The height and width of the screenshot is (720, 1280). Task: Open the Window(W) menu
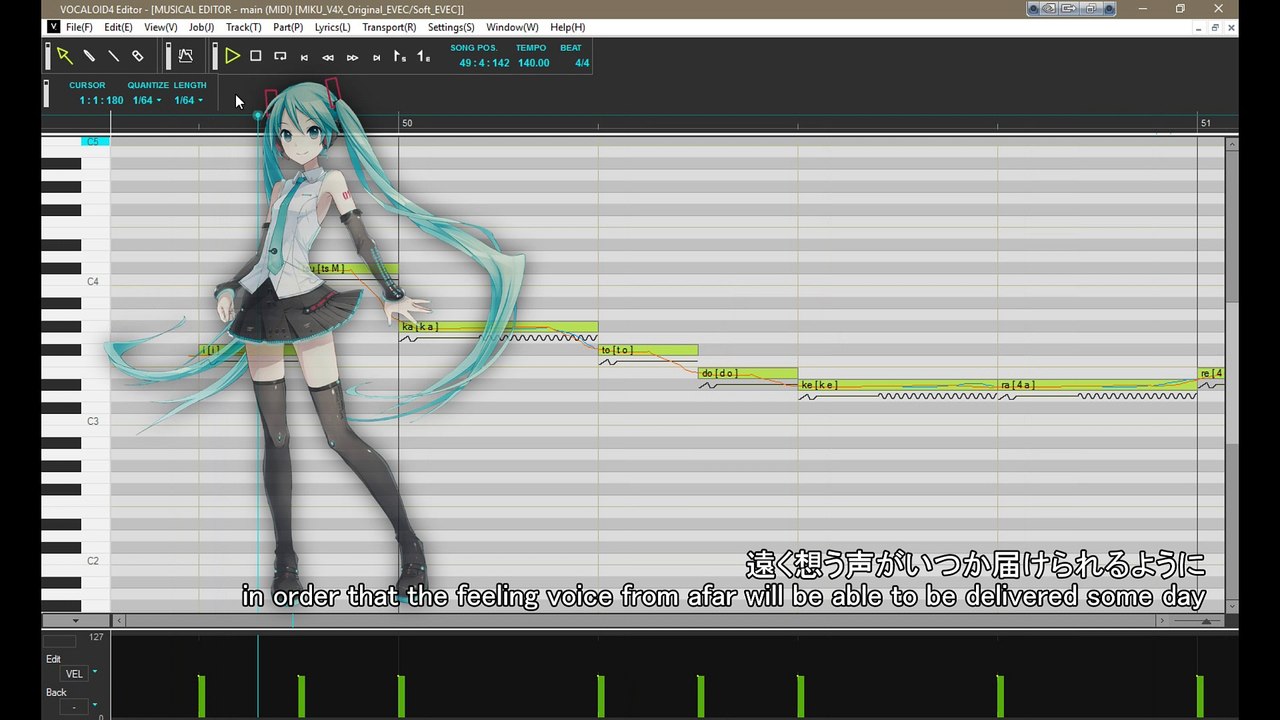pyautogui.click(x=512, y=27)
